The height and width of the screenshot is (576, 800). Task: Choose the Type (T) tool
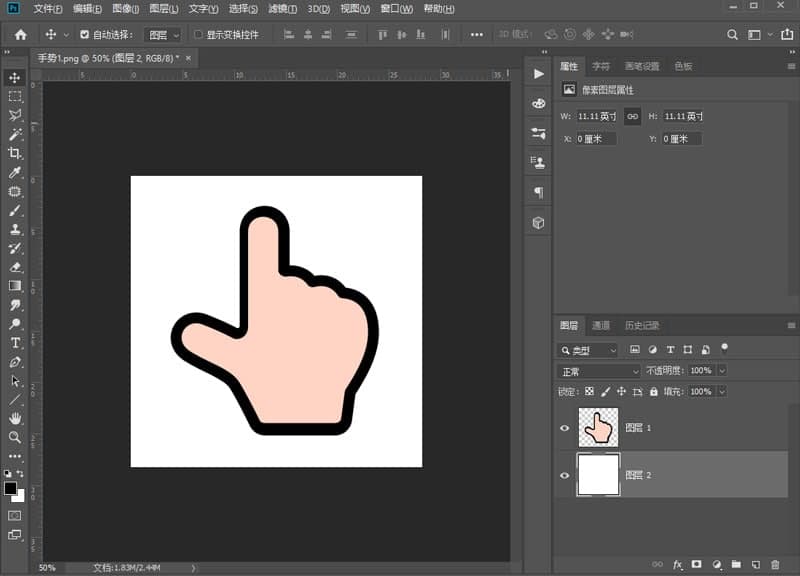15,343
